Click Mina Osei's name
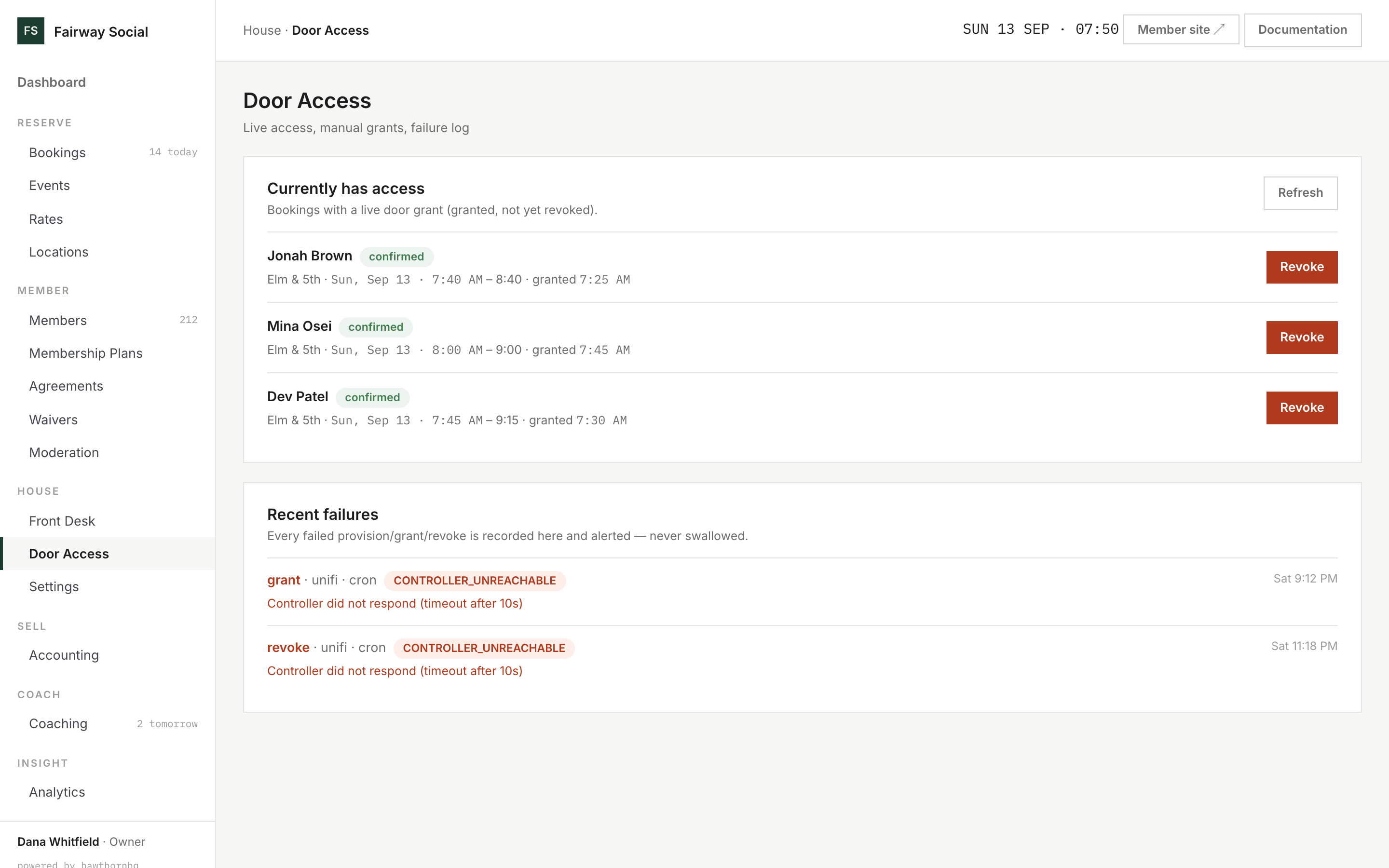Screen dimensions: 1389x868 point(299,326)
